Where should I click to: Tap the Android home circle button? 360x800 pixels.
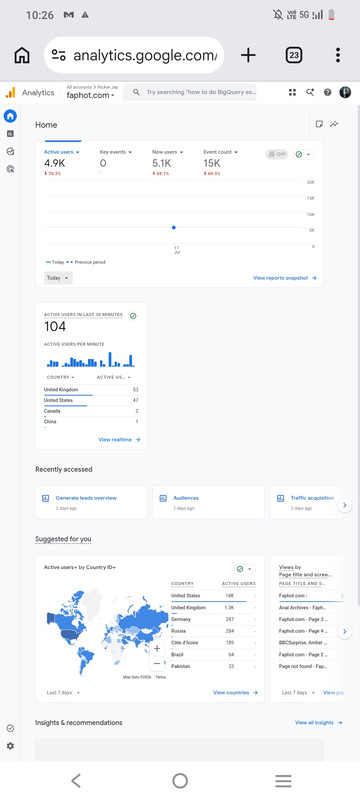180,781
